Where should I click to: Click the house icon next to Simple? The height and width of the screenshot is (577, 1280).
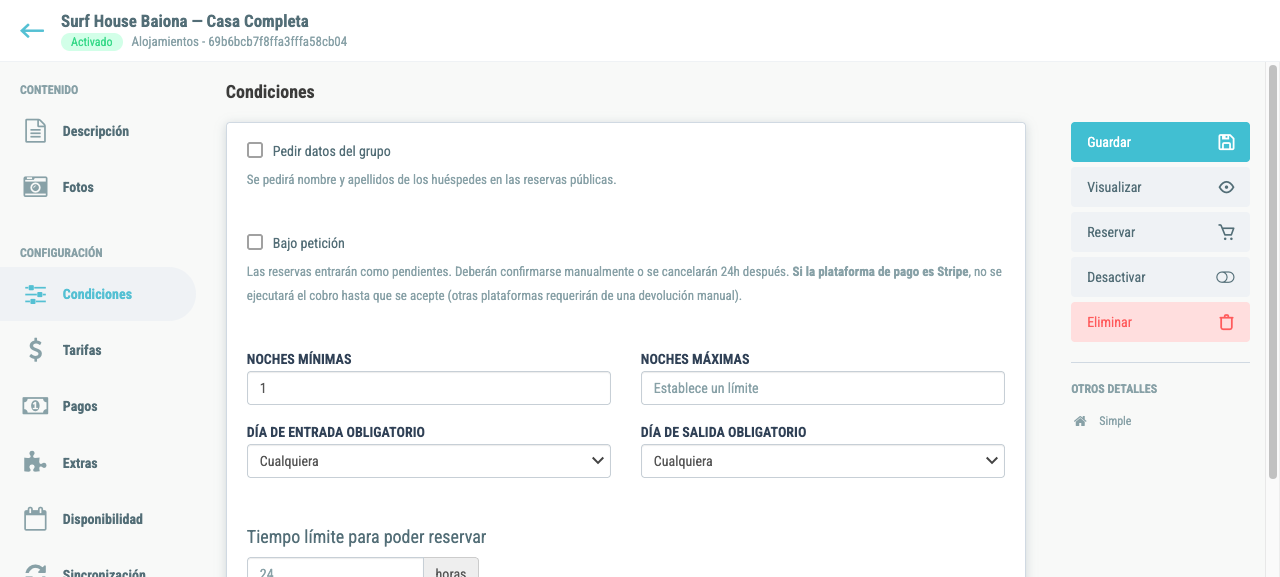pos(1080,421)
